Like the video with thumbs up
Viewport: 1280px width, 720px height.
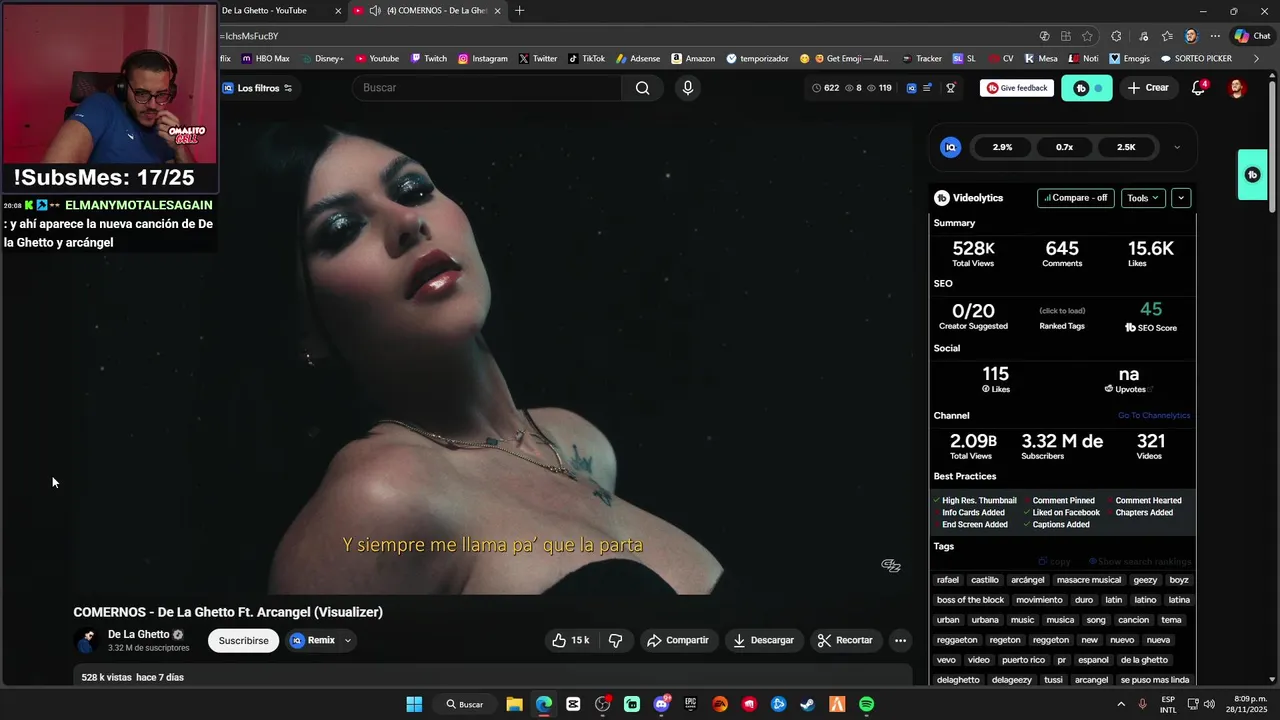tap(572, 640)
